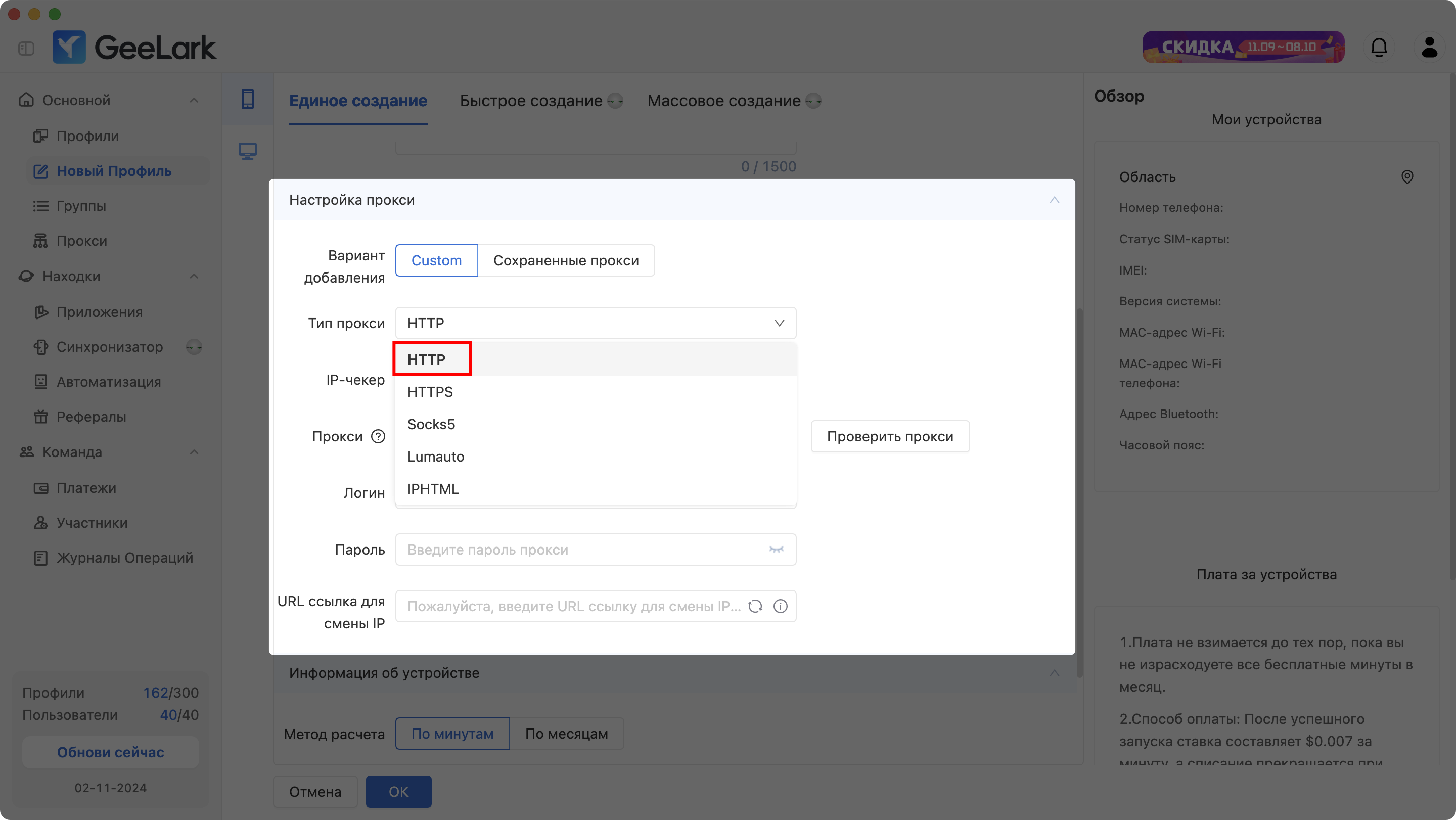Click the Массовое создание badge icon

(x=813, y=101)
